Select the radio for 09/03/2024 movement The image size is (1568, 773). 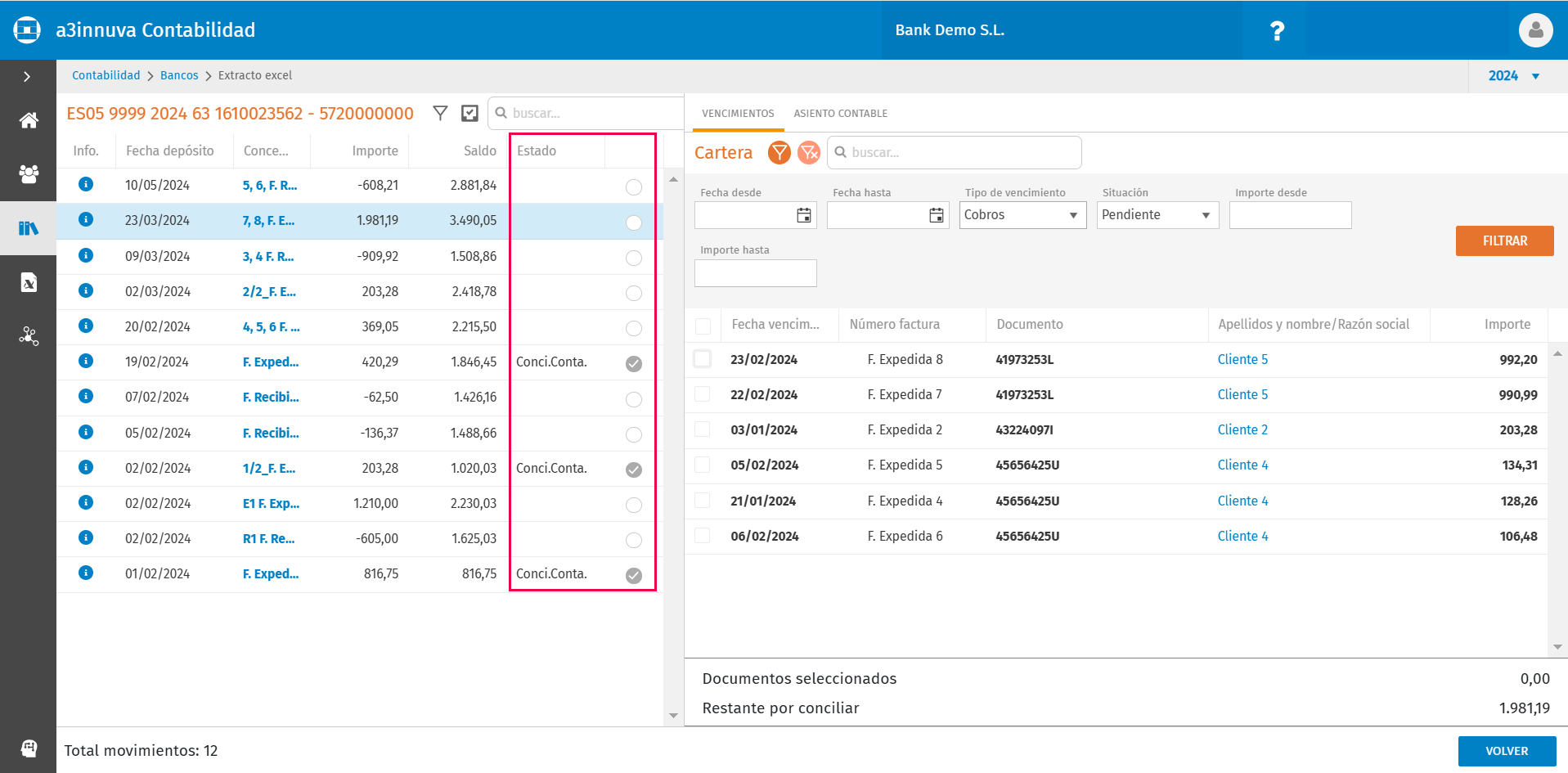[x=634, y=258]
